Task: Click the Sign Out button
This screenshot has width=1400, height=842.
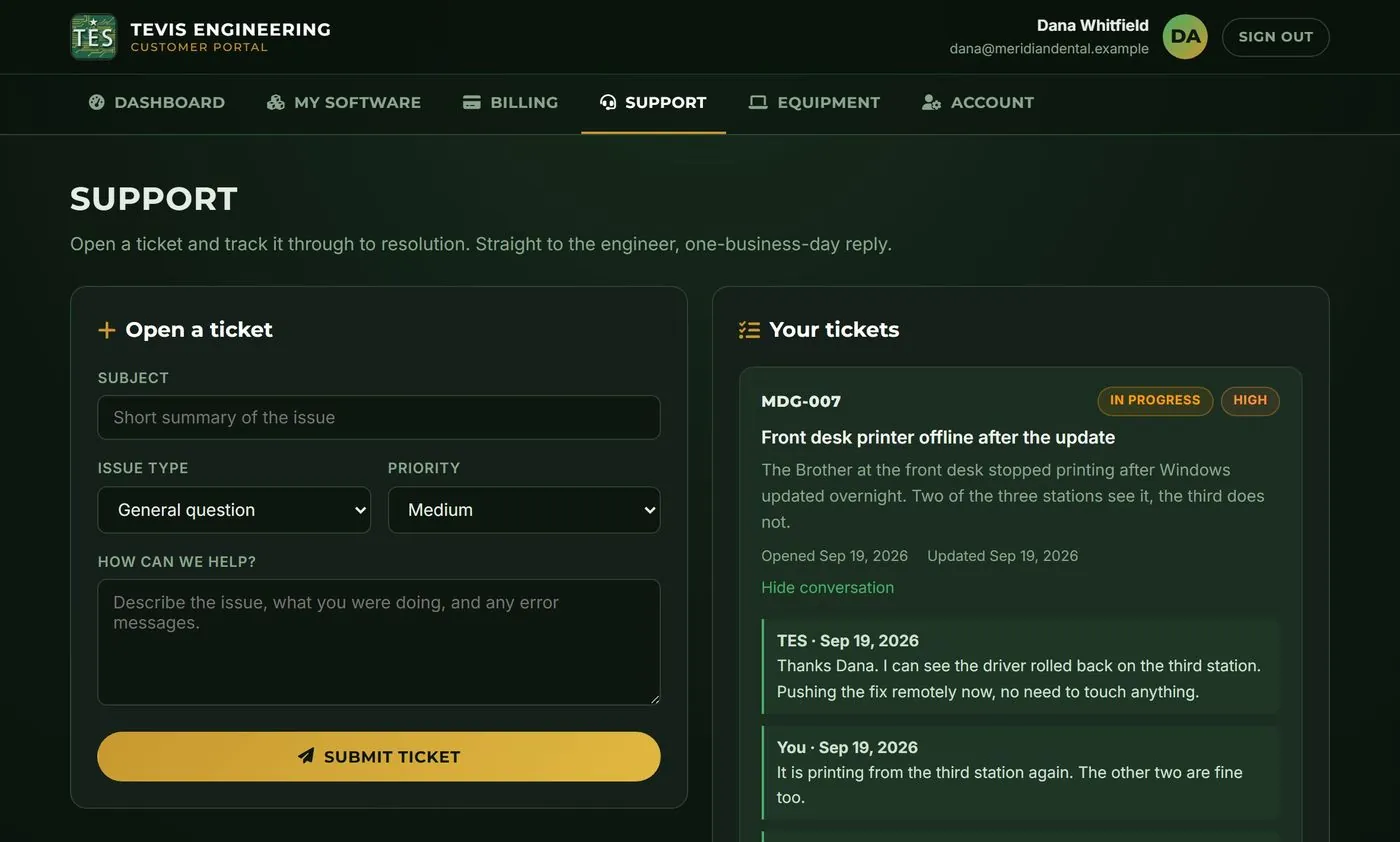Action: [x=1276, y=37]
